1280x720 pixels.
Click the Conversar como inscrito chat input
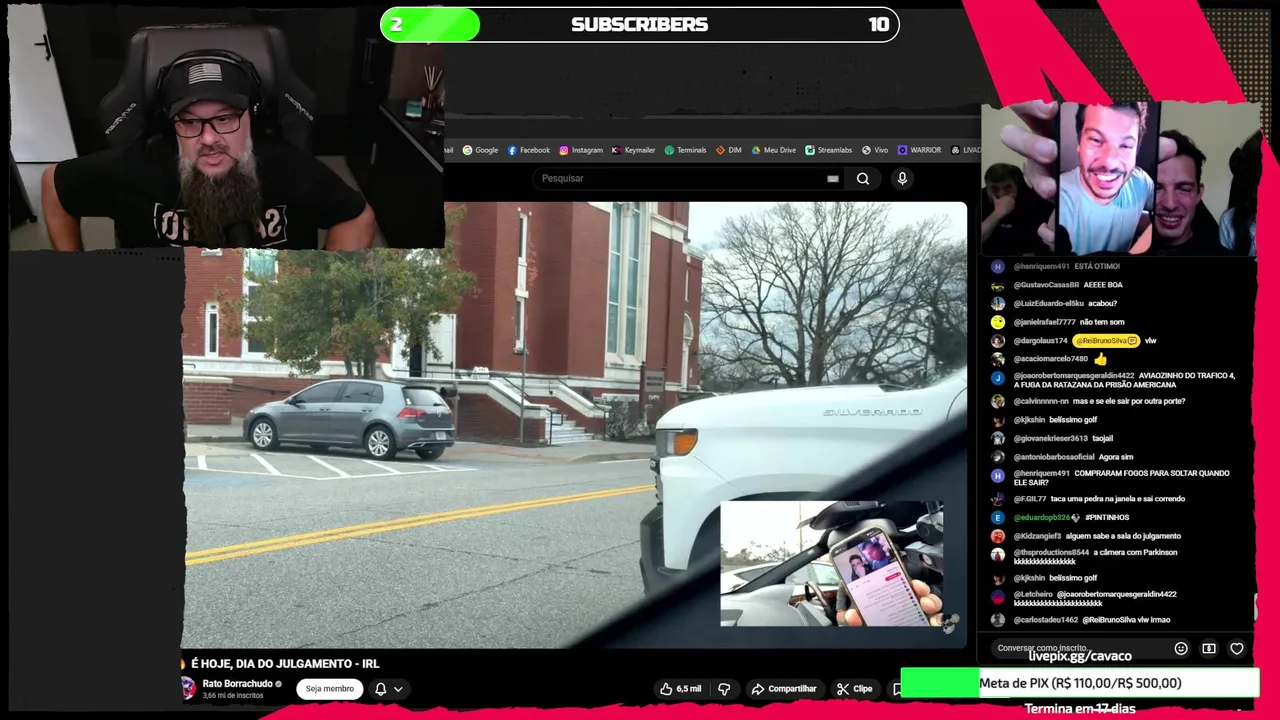[1078, 648]
